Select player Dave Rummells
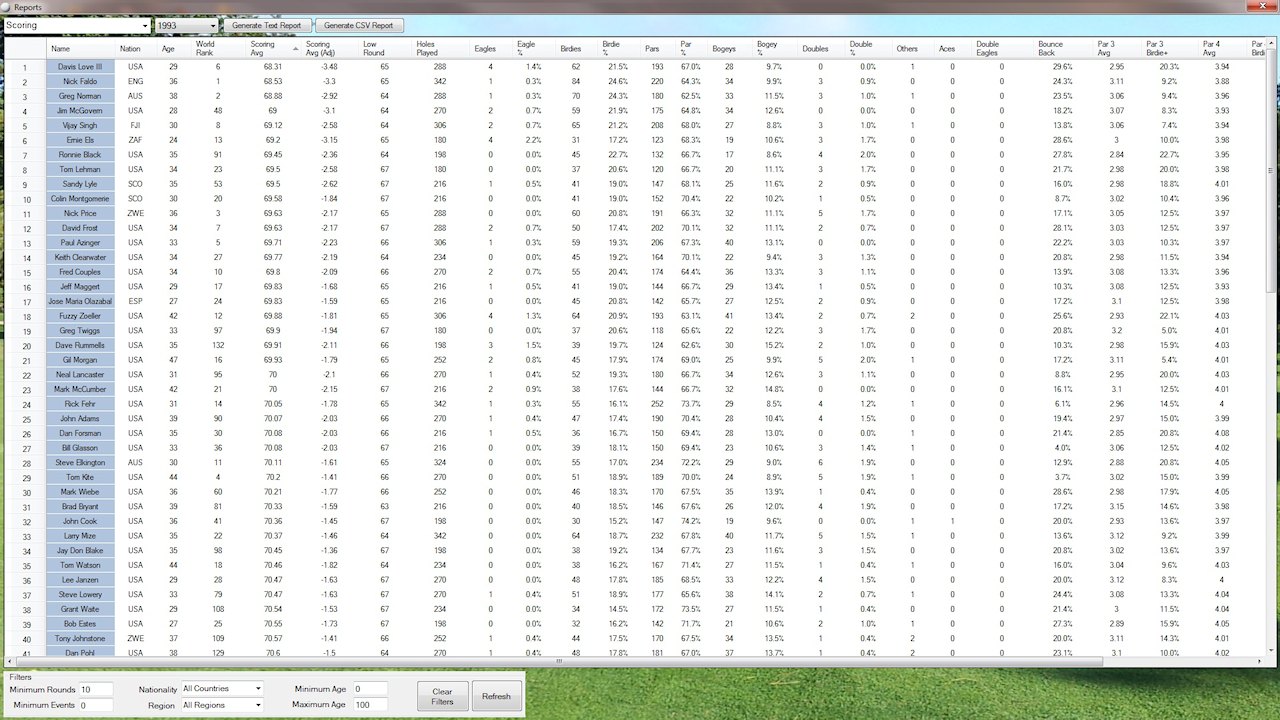 pyautogui.click(x=81, y=345)
